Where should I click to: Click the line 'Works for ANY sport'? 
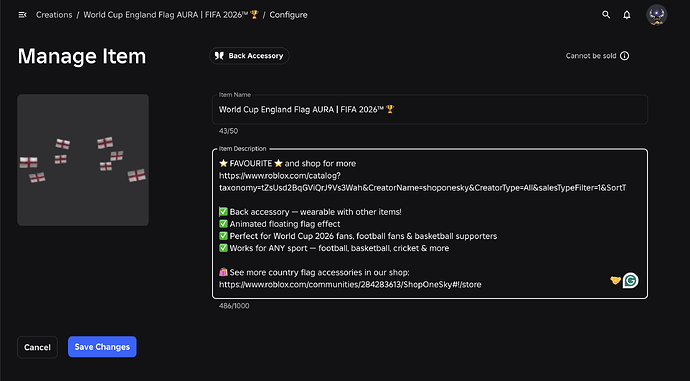pos(334,248)
